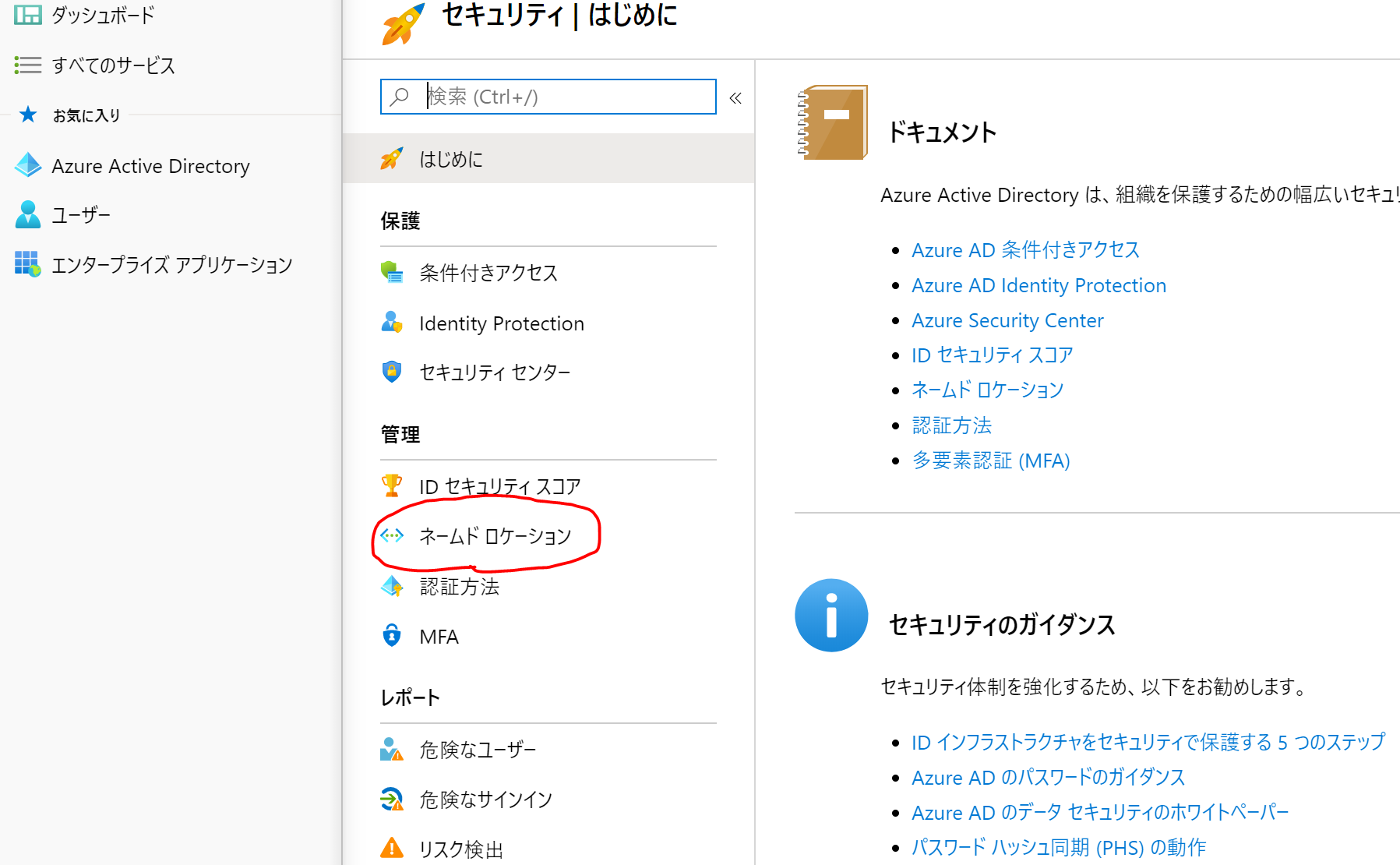Click the レポート section heading

coord(410,697)
